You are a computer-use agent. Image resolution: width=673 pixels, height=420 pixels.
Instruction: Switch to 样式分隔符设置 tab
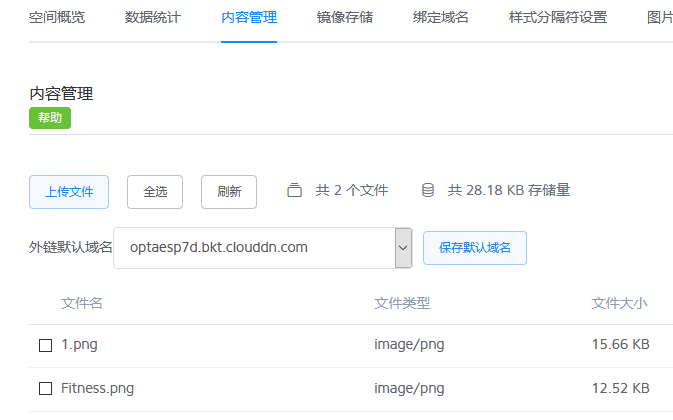[x=558, y=18]
